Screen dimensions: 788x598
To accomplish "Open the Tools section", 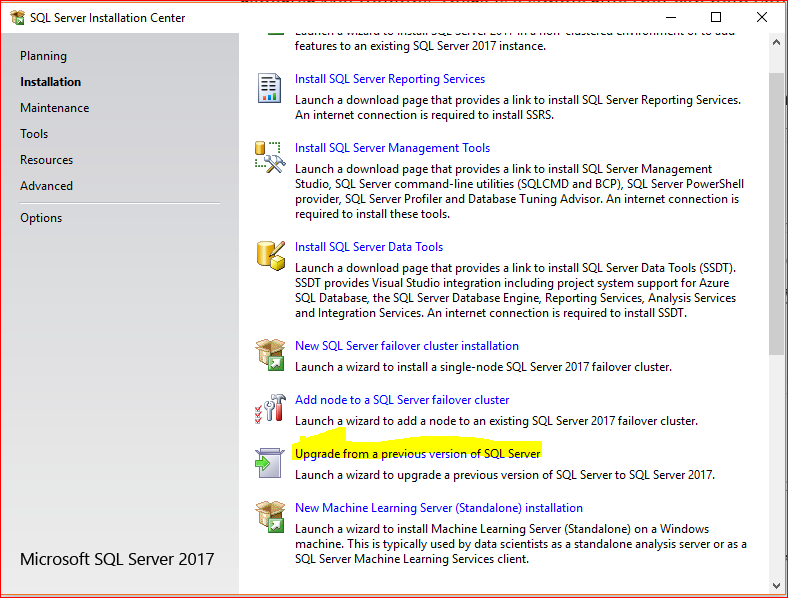I will point(34,134).
